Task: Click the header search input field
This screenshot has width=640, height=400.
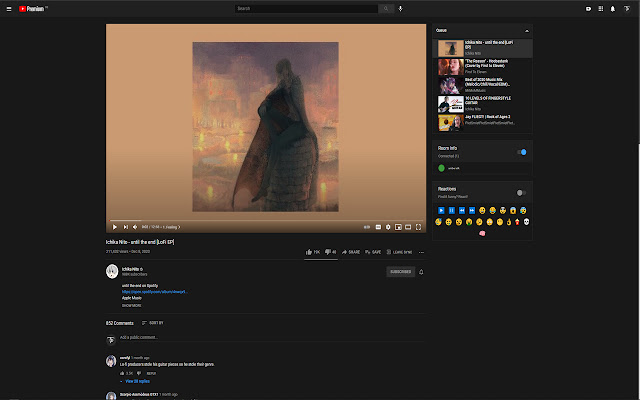Action: (x=306, y=9)
